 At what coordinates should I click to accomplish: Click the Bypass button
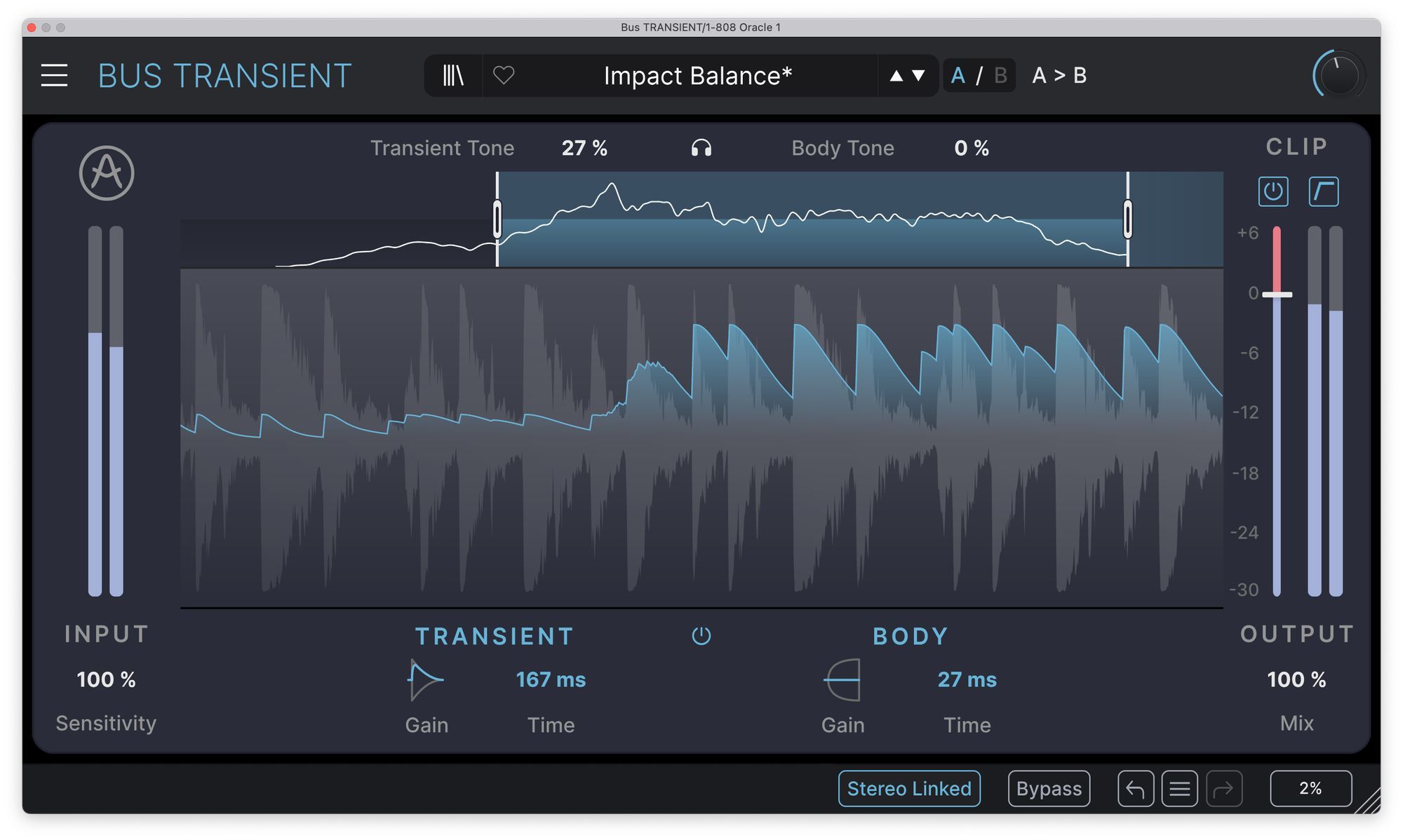tap(1048, 789)
